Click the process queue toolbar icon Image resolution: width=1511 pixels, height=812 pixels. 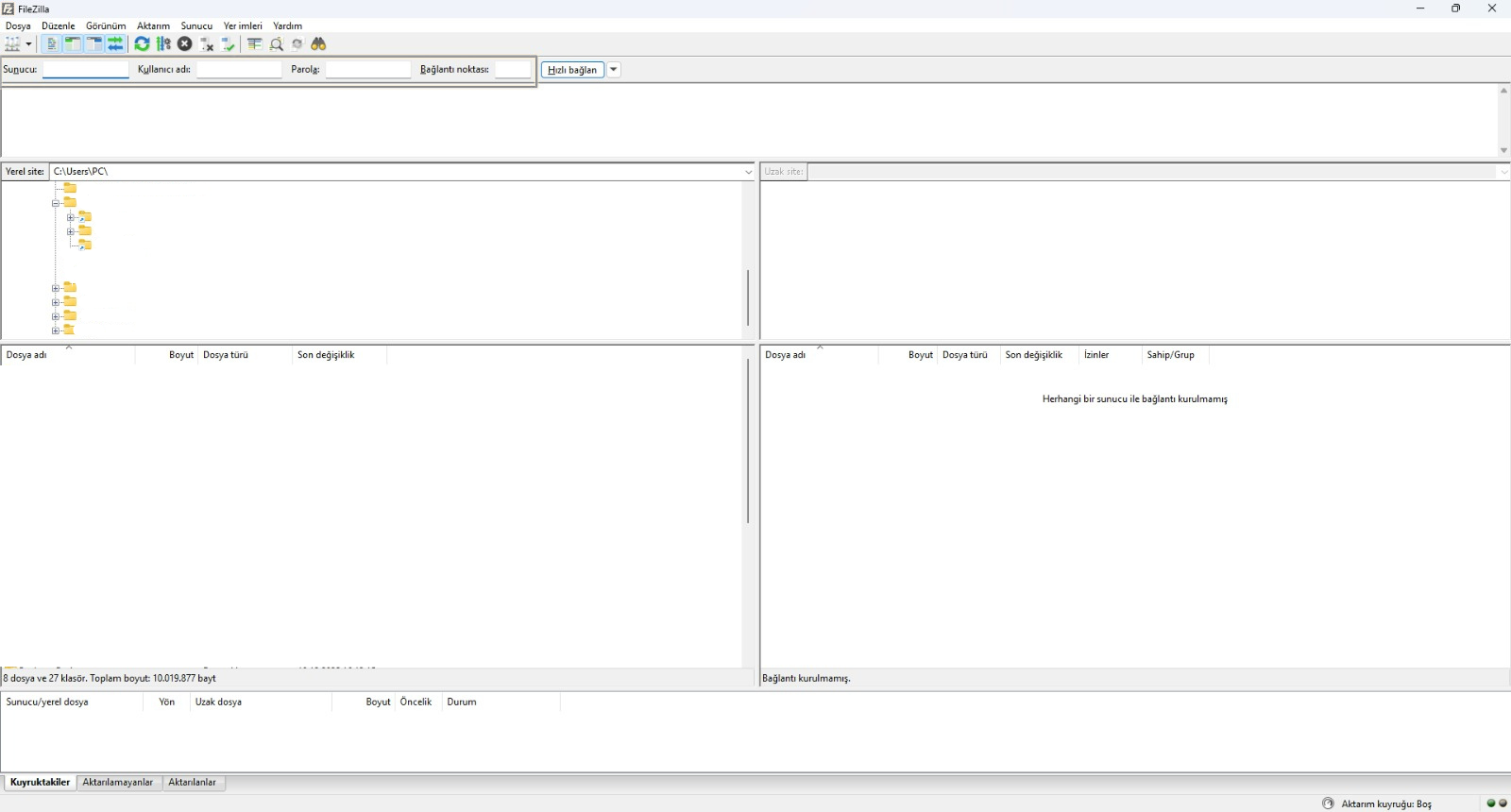pos(163,44)
